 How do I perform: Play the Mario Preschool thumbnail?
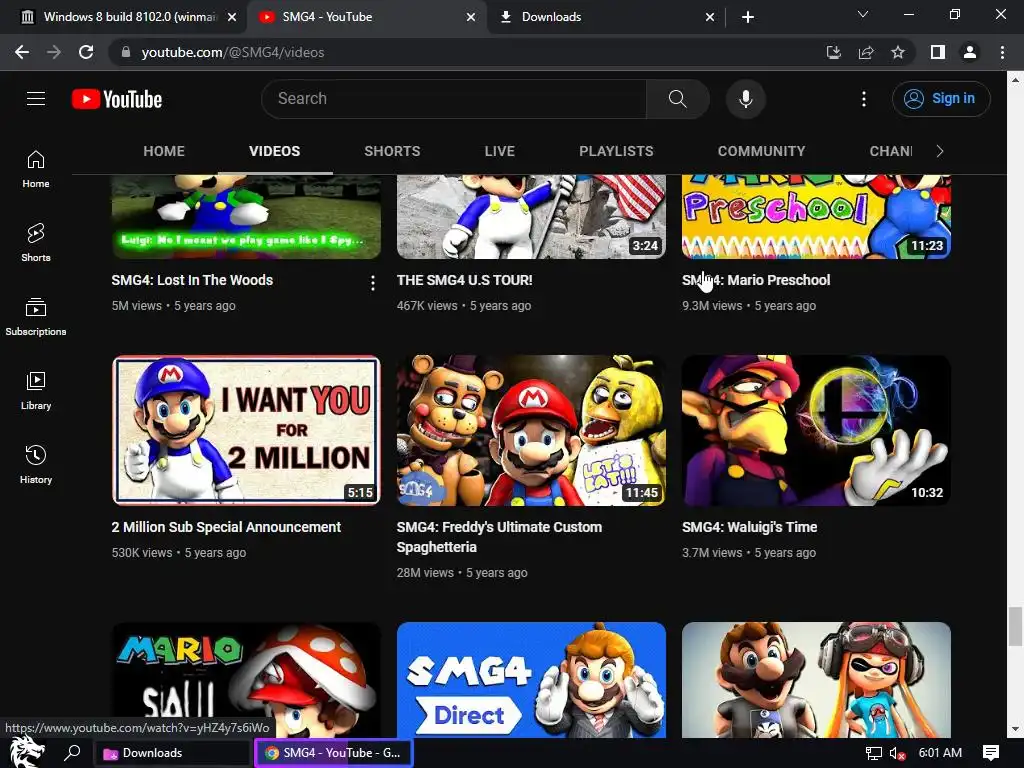point(816,217)
